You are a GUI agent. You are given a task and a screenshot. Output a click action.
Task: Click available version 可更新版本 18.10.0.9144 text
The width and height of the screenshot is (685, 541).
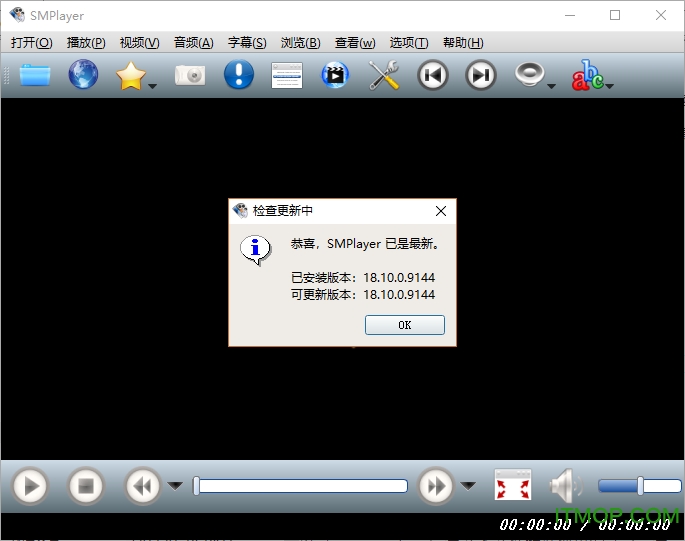[363, 295]
